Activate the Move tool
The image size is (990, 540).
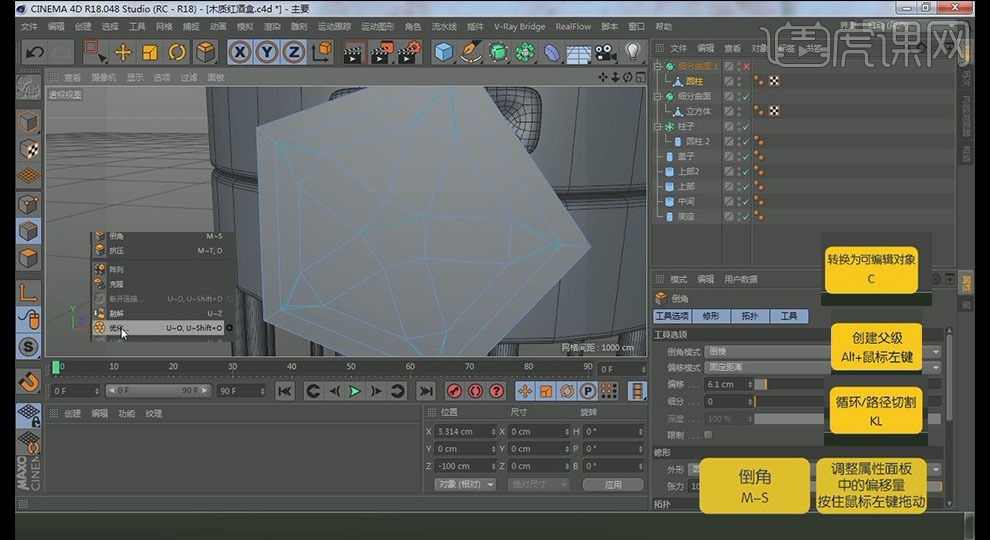pos(122,52)
